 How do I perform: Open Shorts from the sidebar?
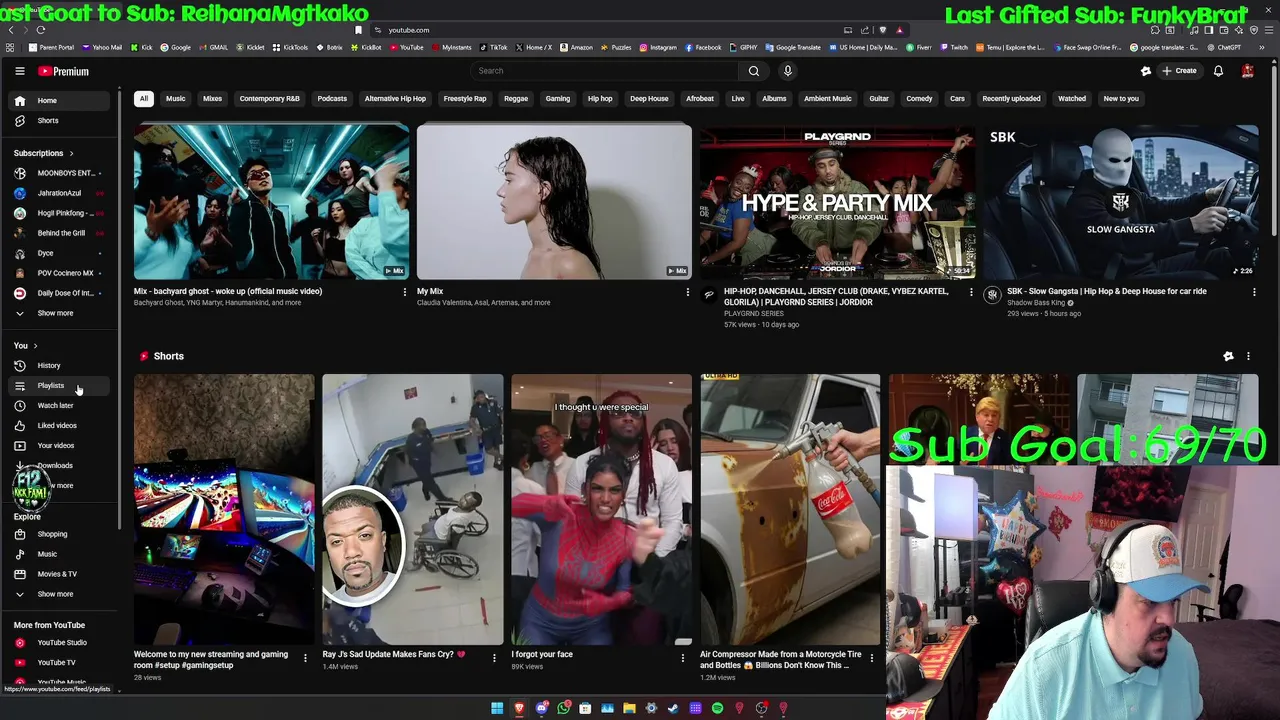click(60, 120)
